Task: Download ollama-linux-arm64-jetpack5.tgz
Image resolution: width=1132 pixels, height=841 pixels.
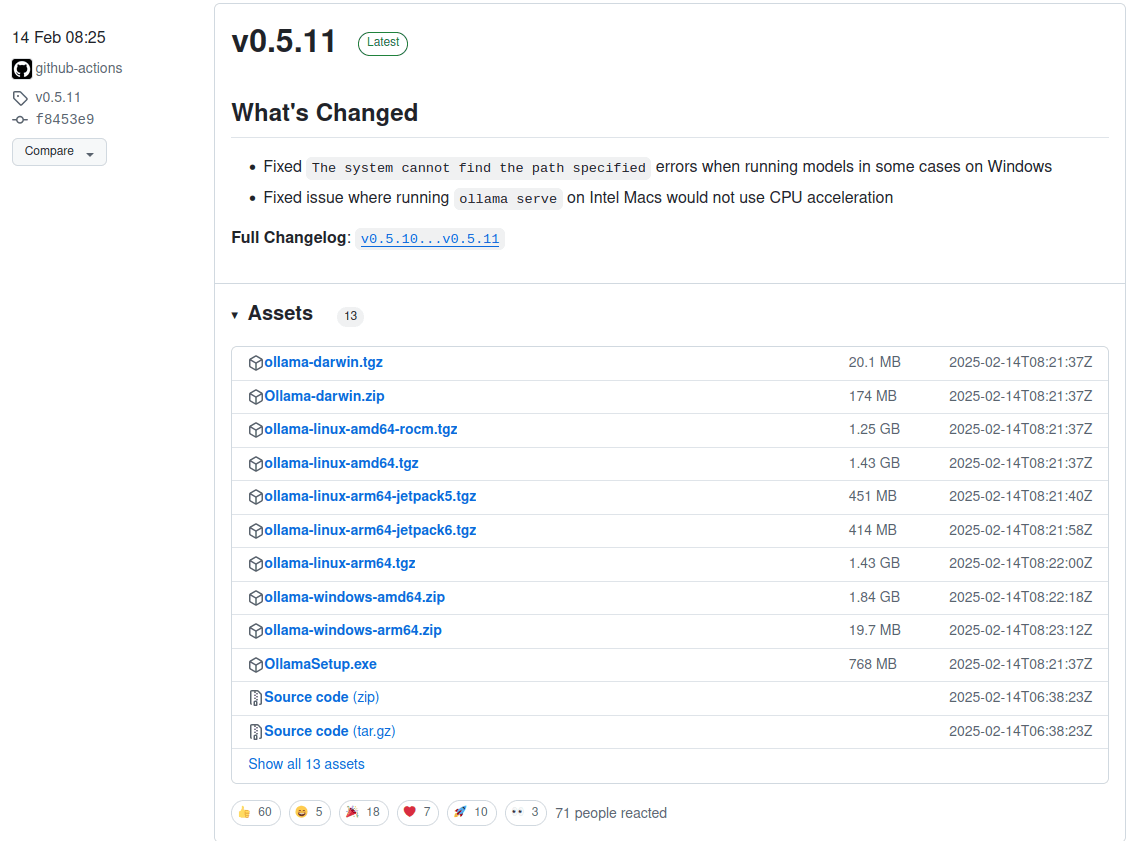Action: point(370,497)
